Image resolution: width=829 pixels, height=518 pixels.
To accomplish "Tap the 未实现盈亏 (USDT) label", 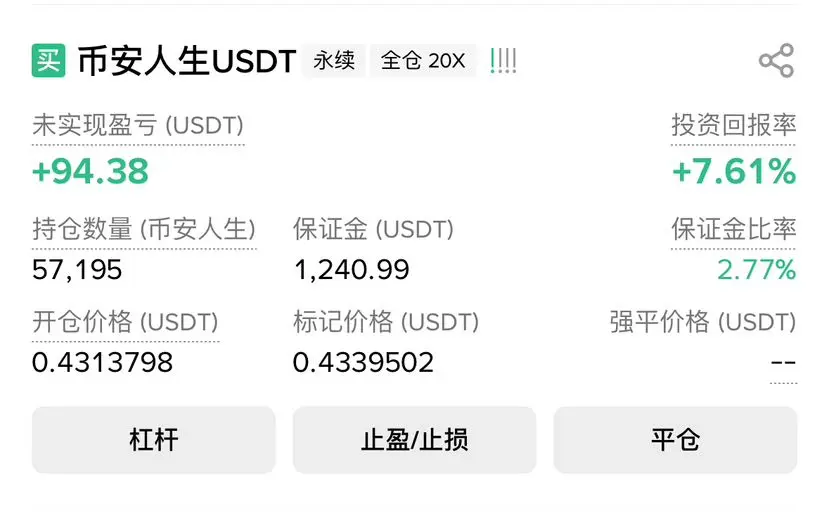I will point(138,126).
